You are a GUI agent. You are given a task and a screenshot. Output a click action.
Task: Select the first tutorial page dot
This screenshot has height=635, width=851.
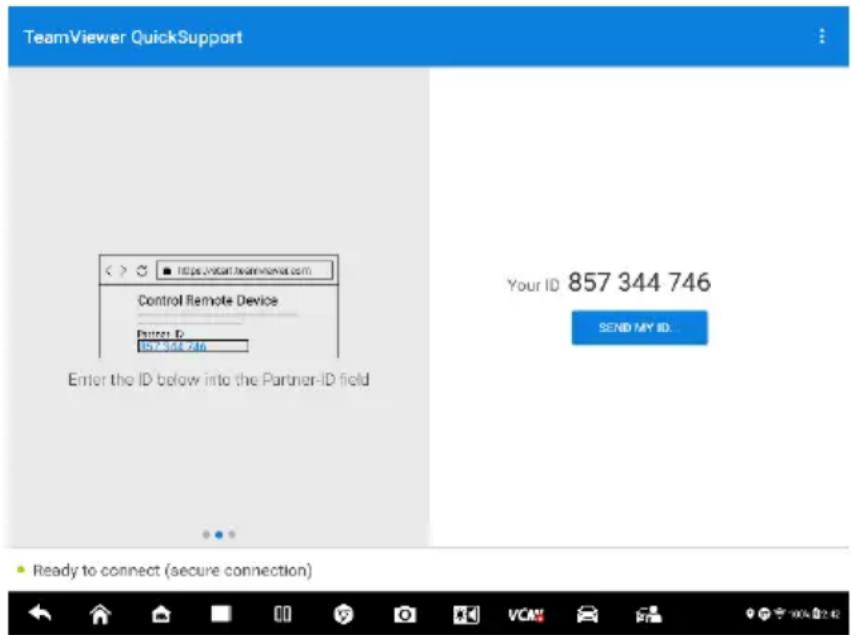tap(206, 535)
